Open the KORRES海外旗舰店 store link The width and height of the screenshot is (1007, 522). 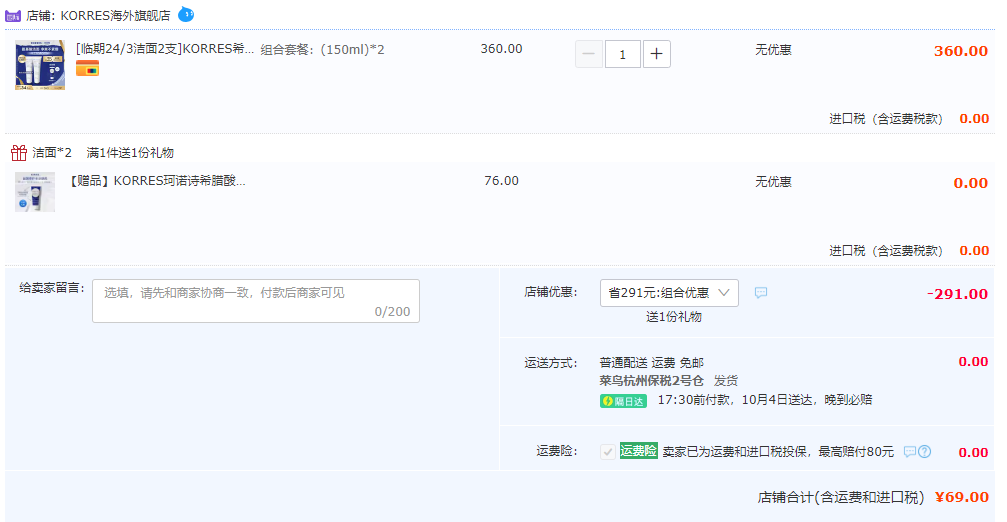coord(116,15)
